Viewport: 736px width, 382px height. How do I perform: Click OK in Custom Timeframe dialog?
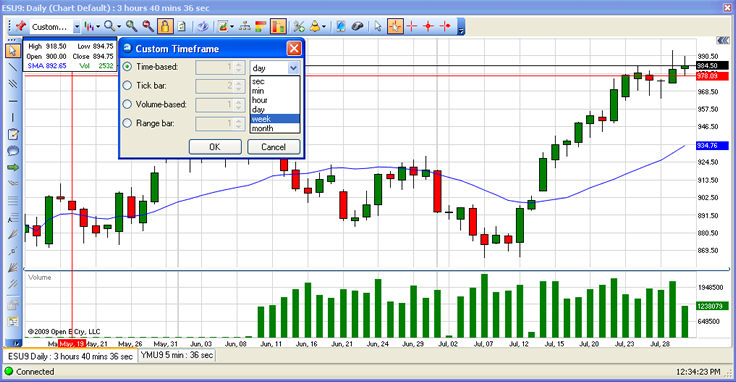[x=215, y=147]
